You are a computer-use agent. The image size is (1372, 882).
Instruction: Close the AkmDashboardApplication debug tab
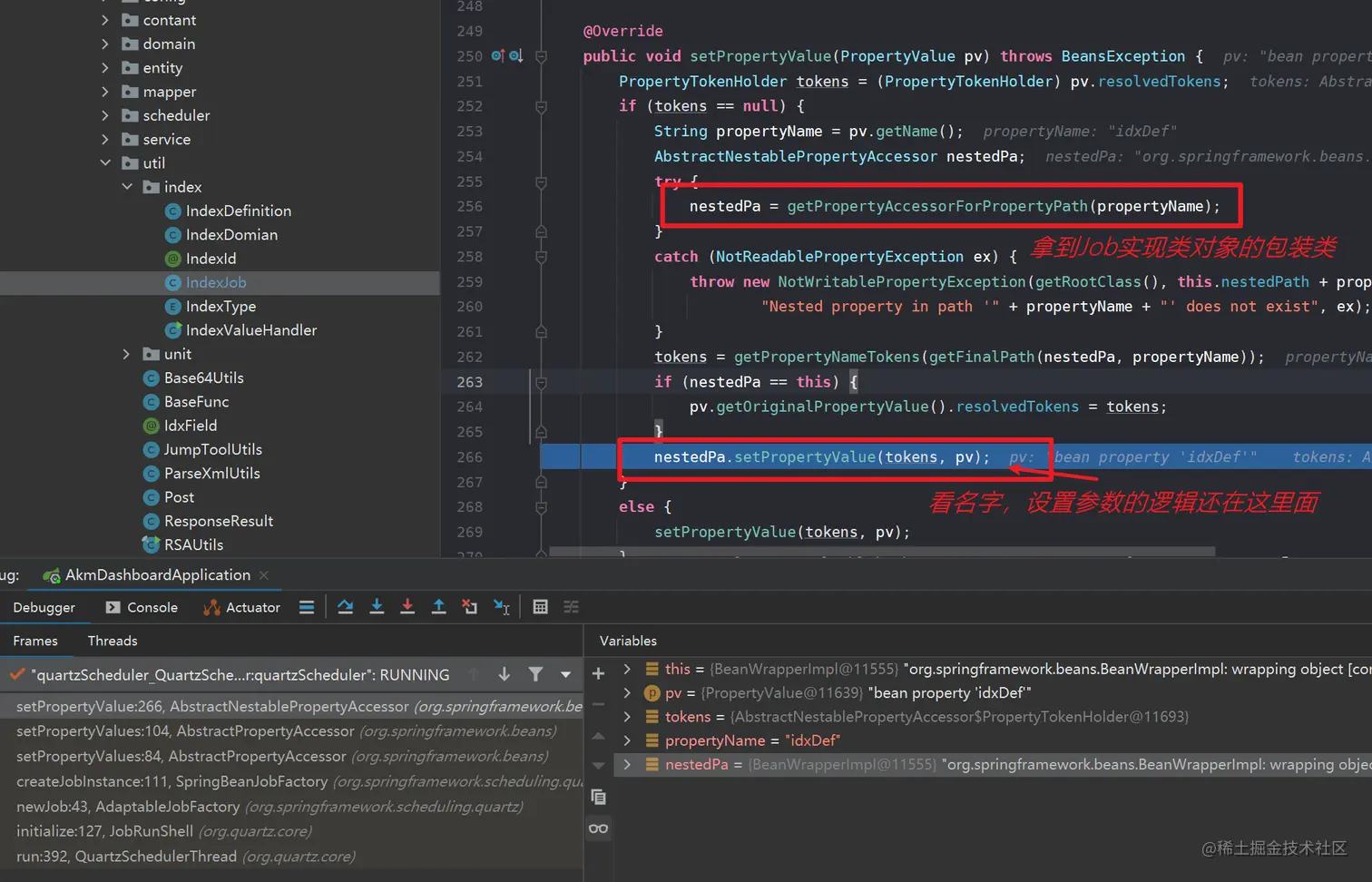[264, 575]
